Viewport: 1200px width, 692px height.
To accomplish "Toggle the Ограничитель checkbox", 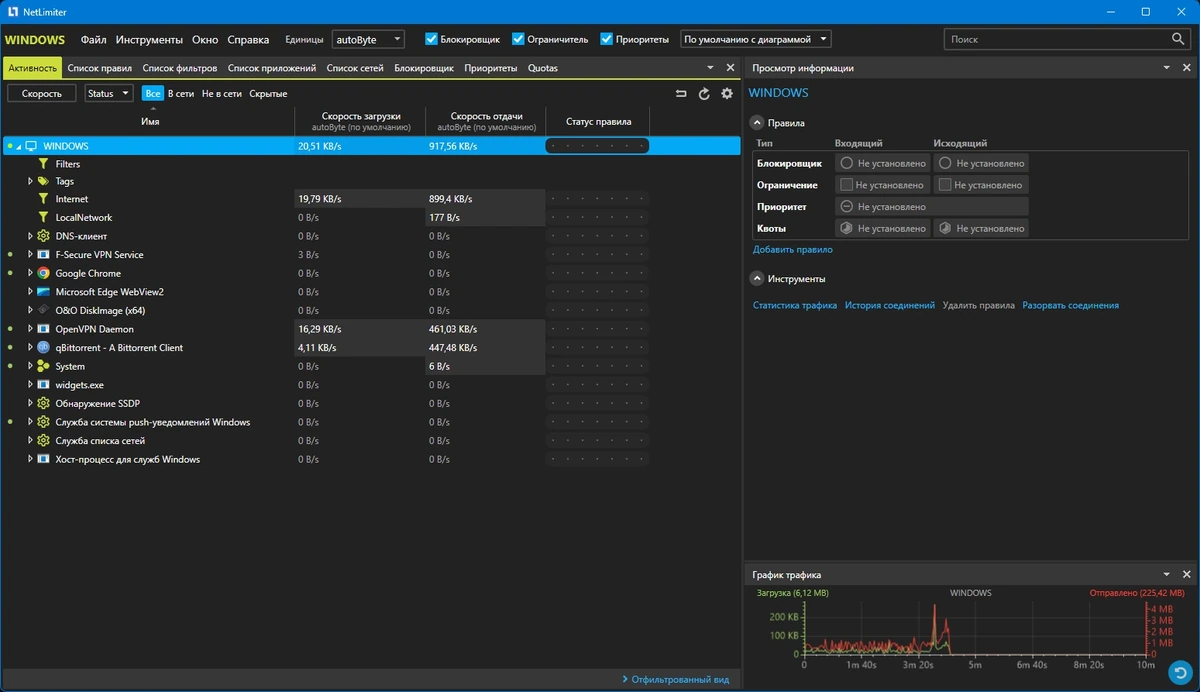I will pos(518,40).
